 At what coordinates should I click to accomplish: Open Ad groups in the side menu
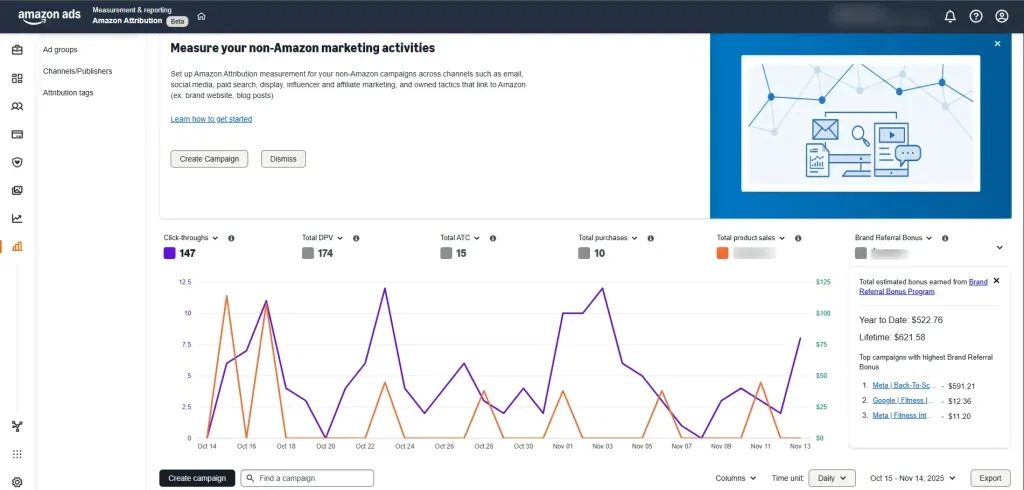pos(60,50)
